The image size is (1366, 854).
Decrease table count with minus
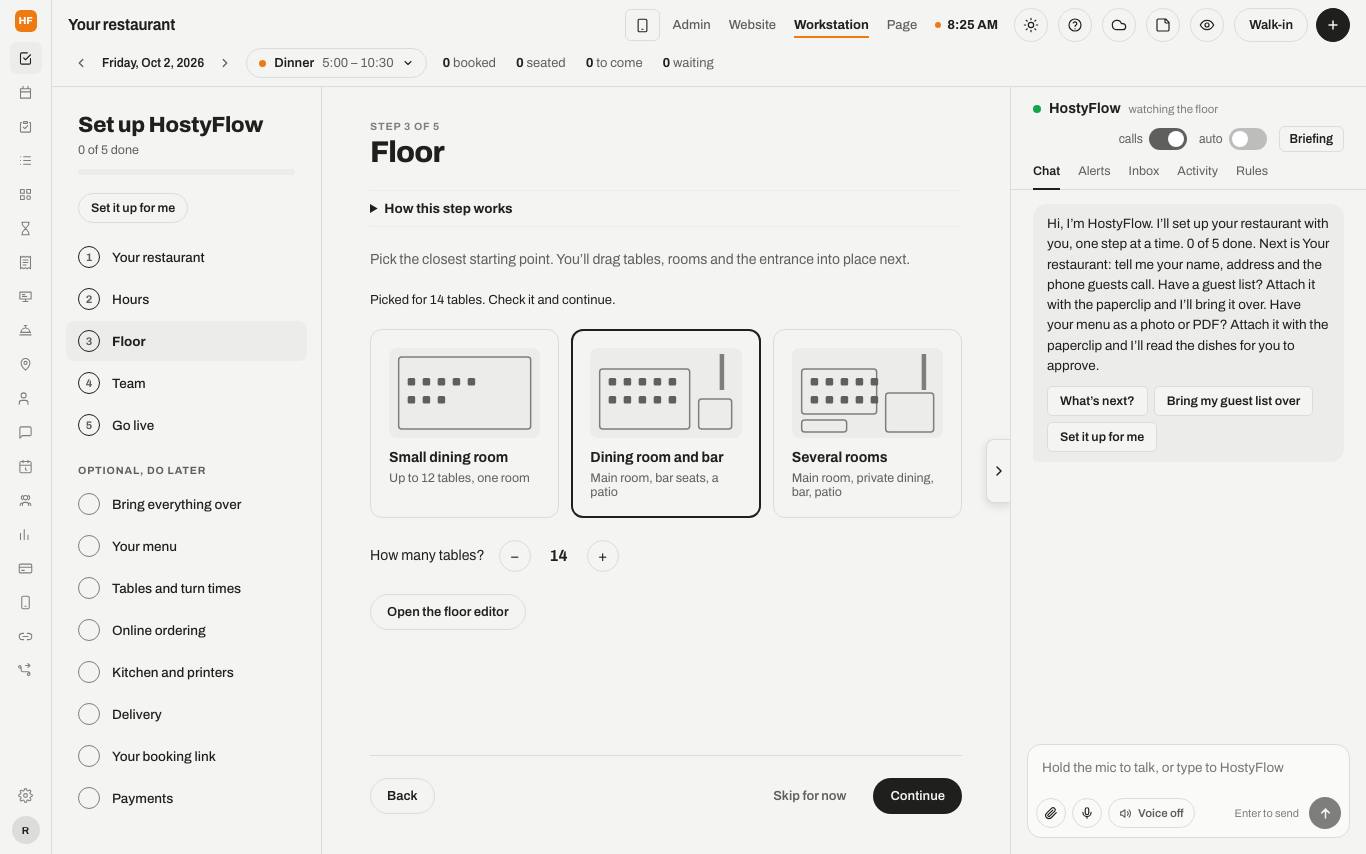pos(514,556)
